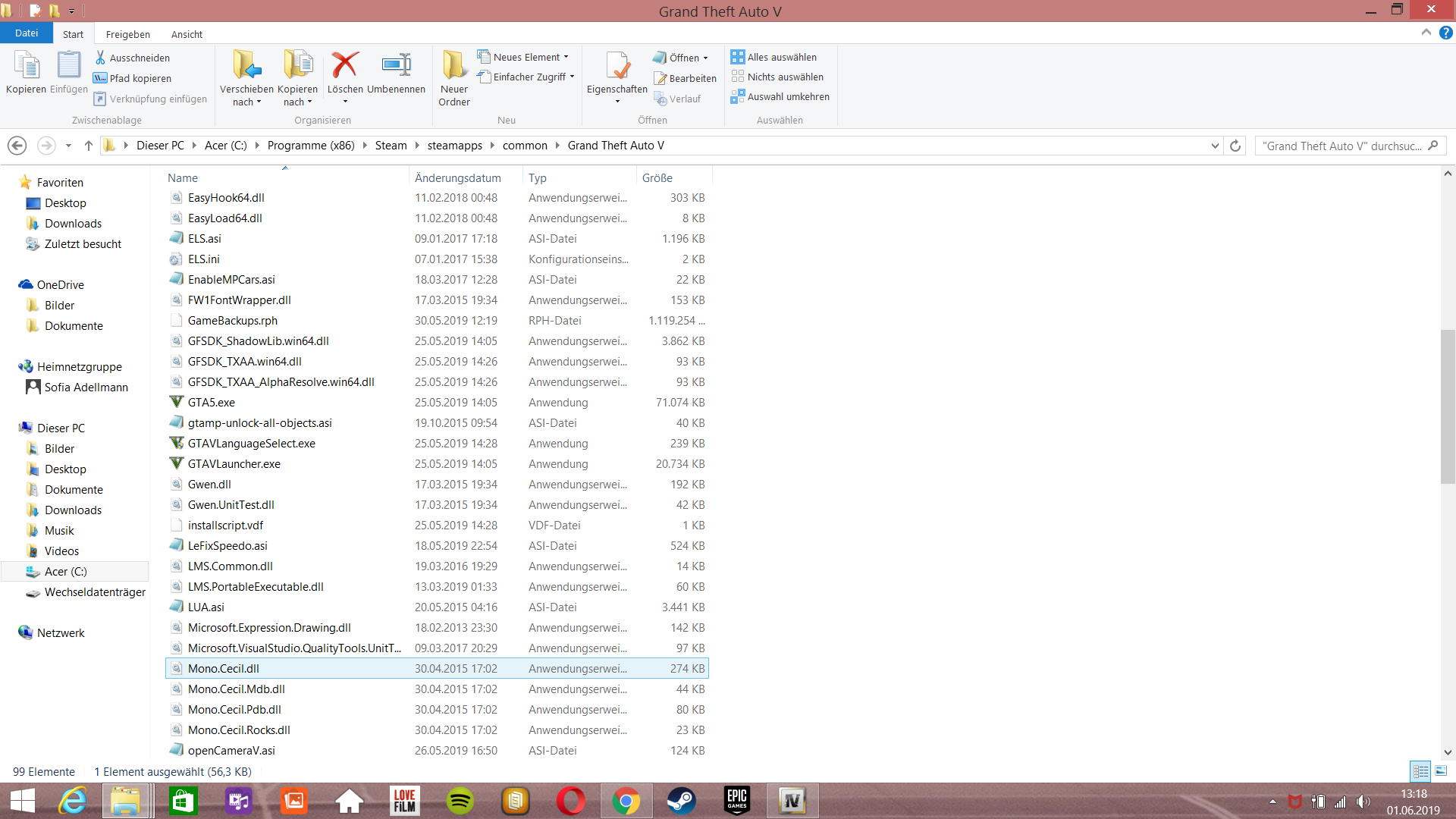Switch to details view icon in status bar

pyautogui.click(x=1420, y=771)
